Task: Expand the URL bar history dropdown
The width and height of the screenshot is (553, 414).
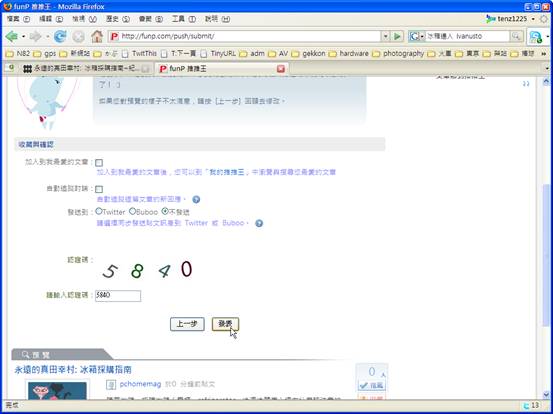Action: [x=385, y=36]
